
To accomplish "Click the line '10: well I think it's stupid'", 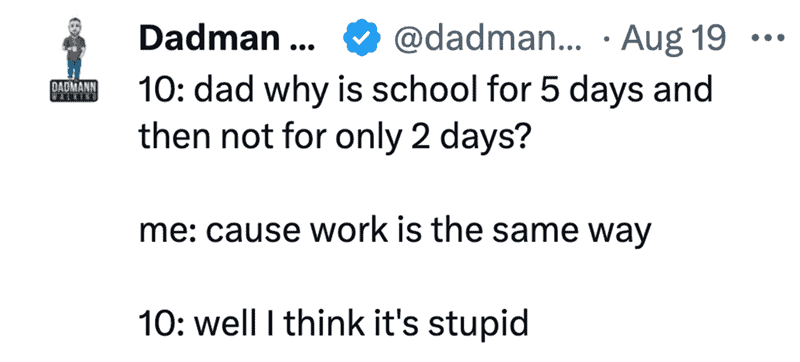I will (x=334, y=324).
